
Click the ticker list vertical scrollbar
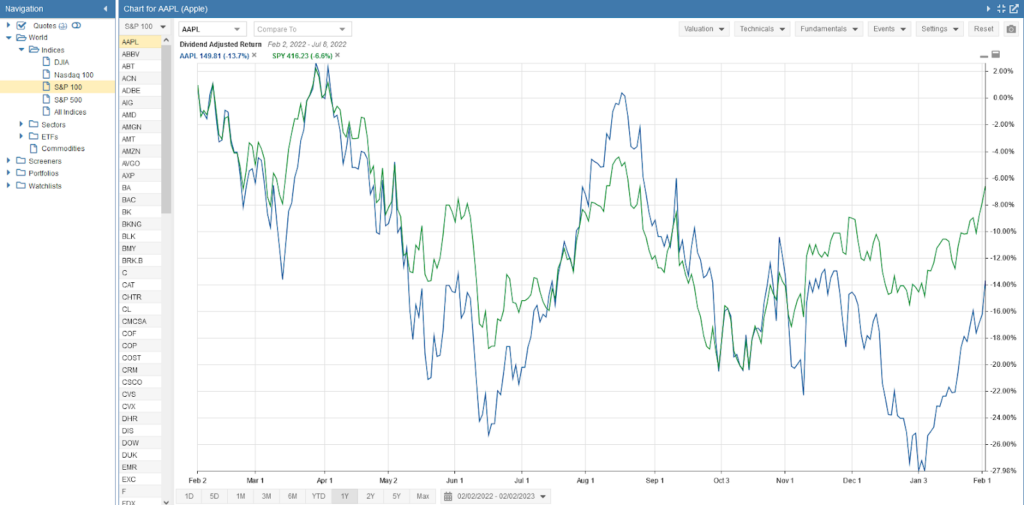click(166, 129)
